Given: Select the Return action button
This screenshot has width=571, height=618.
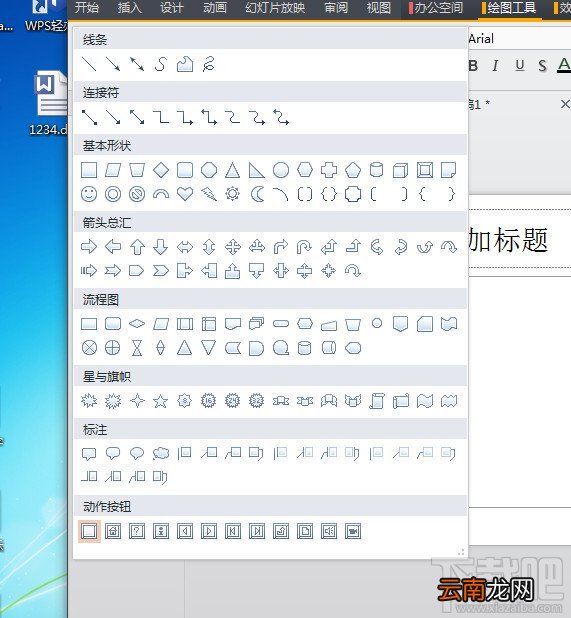Looking at the screenshot, I should tap(281, 531).
